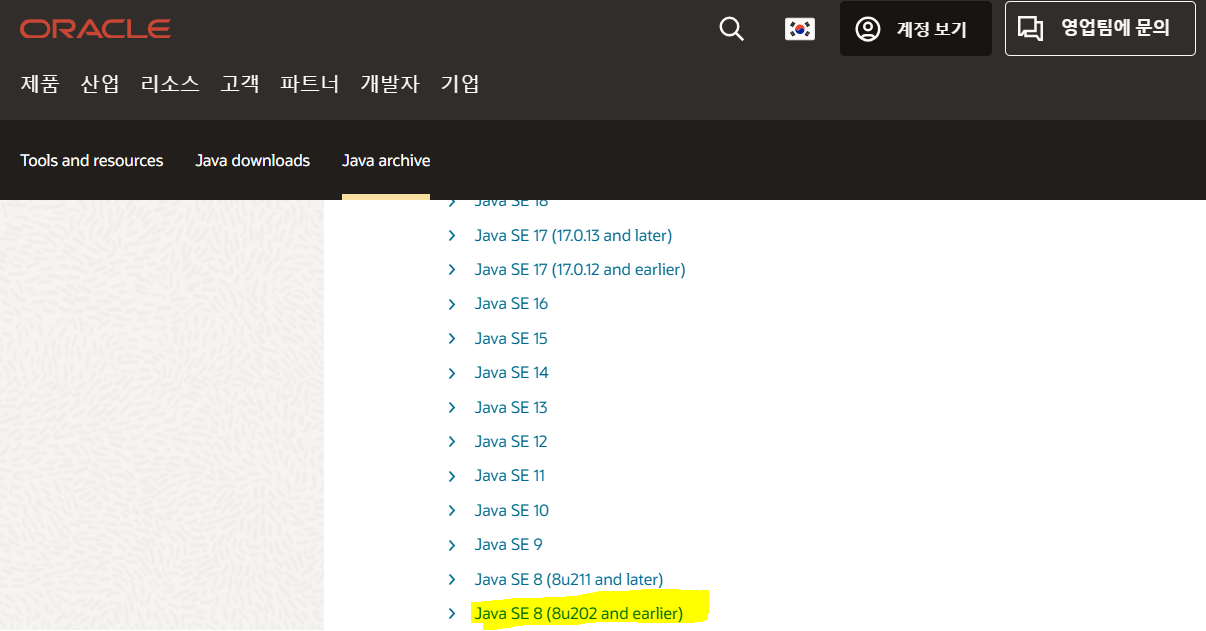Open the 기업 menu
Image resolution: width=1206 pixels, height=631 pixels.
[x=460, y=84]
